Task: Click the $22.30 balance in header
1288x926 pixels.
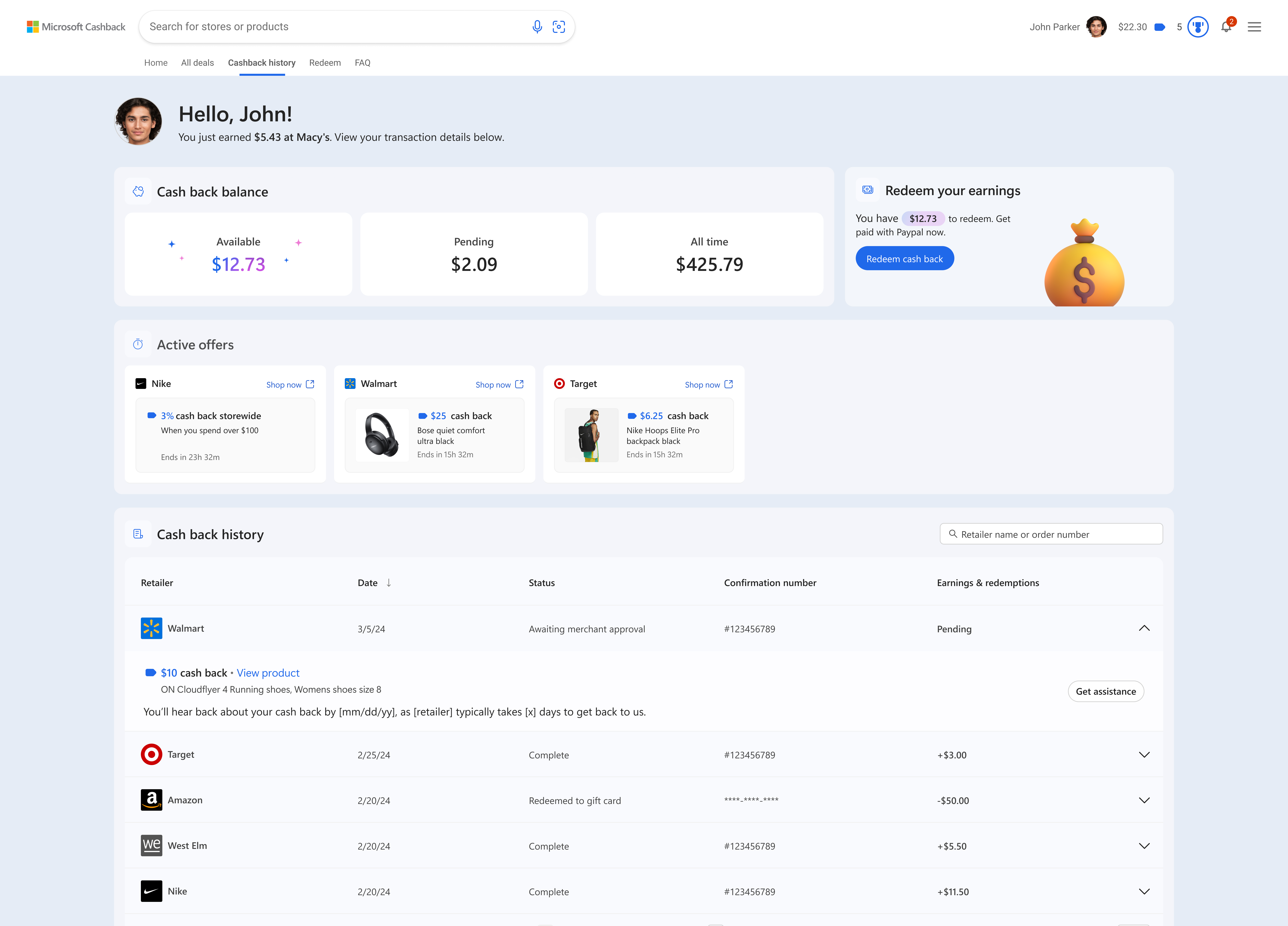Action: coord(1132,27)
